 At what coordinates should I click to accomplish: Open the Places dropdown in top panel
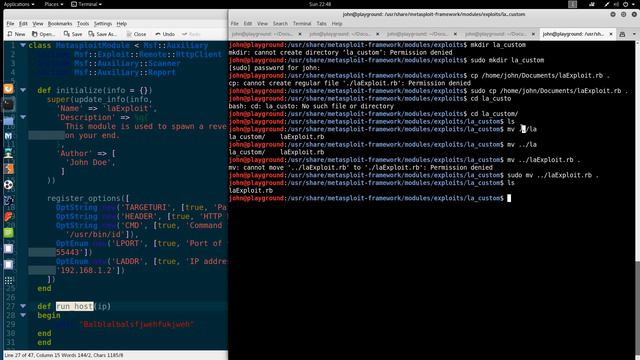tap(53, 4)
